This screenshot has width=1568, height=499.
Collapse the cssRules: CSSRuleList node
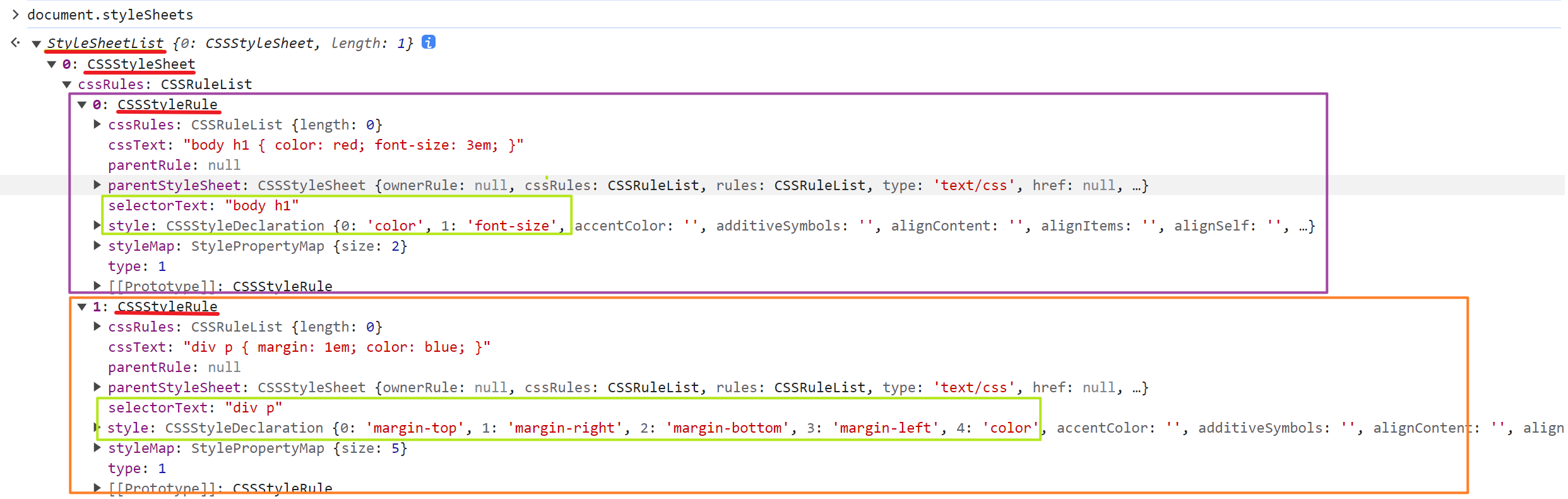pyautogui.click(x=67, y=85)
